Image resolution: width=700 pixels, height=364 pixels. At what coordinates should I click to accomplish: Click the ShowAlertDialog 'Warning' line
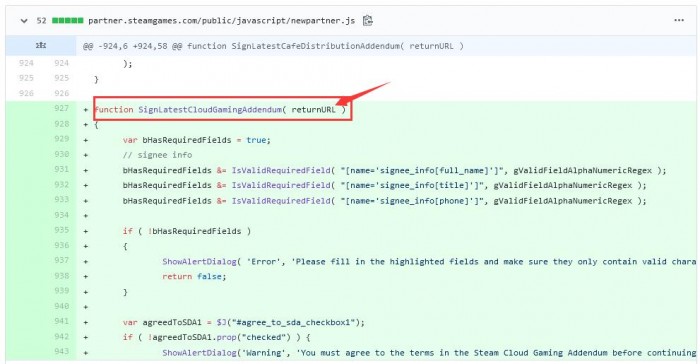(x=429, y=353)
